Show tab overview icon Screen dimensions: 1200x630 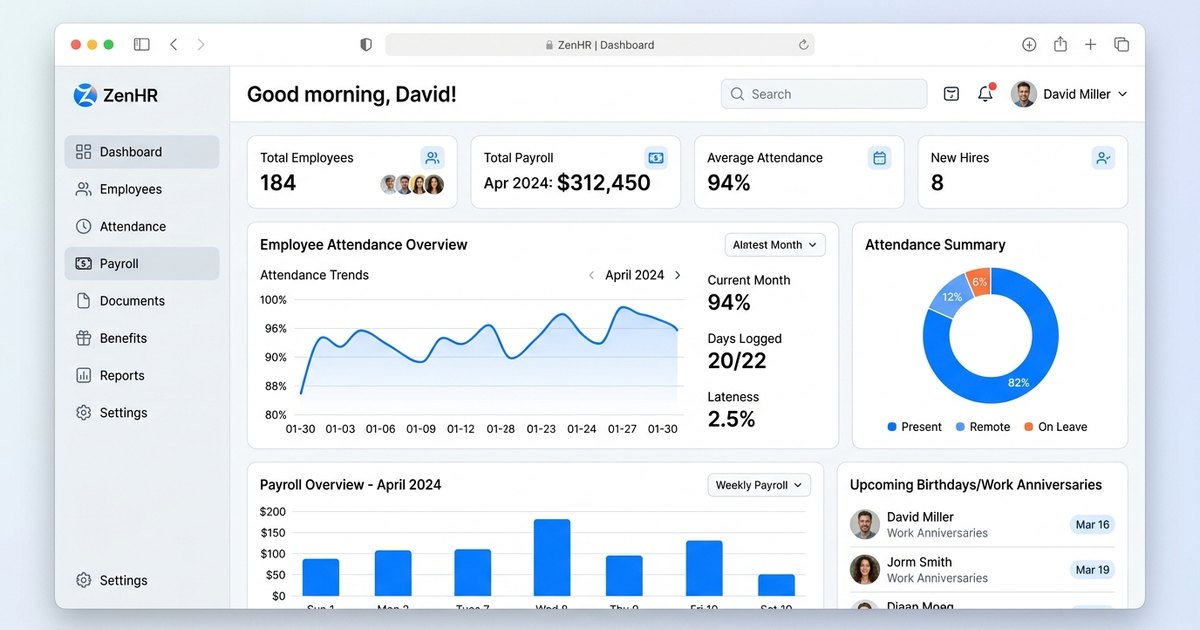1121,45
